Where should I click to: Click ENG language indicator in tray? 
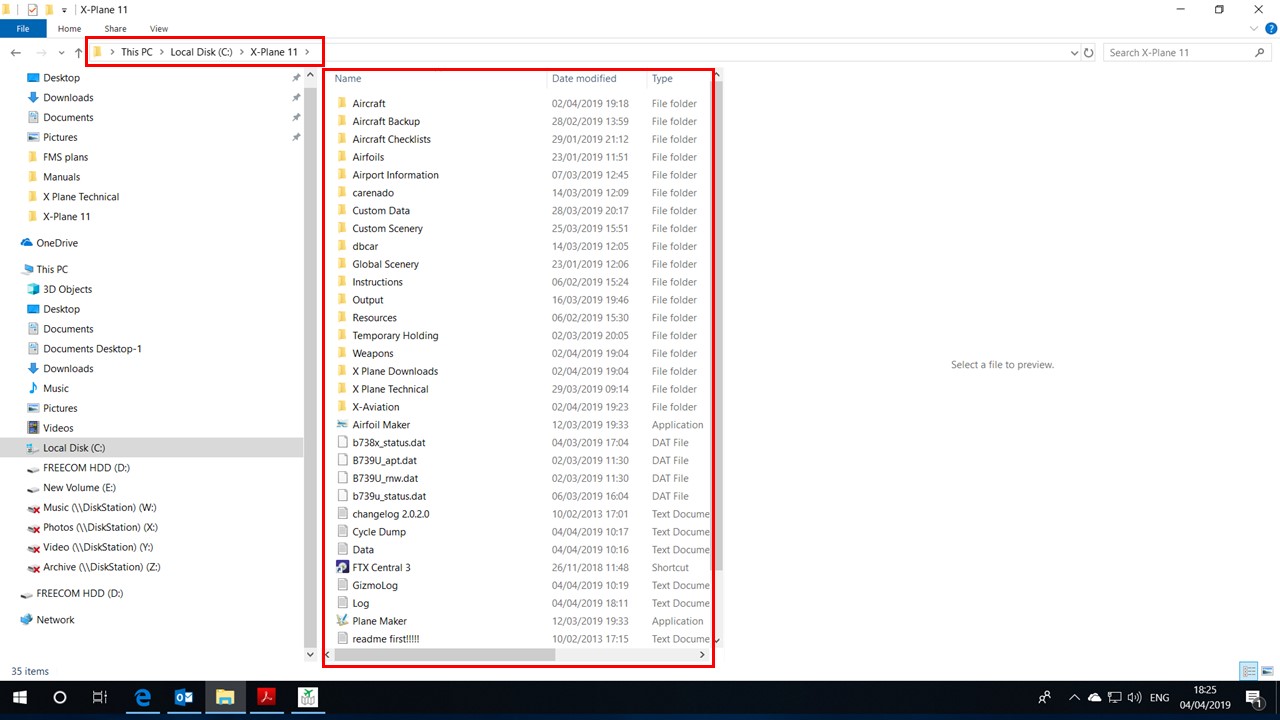1160,697
